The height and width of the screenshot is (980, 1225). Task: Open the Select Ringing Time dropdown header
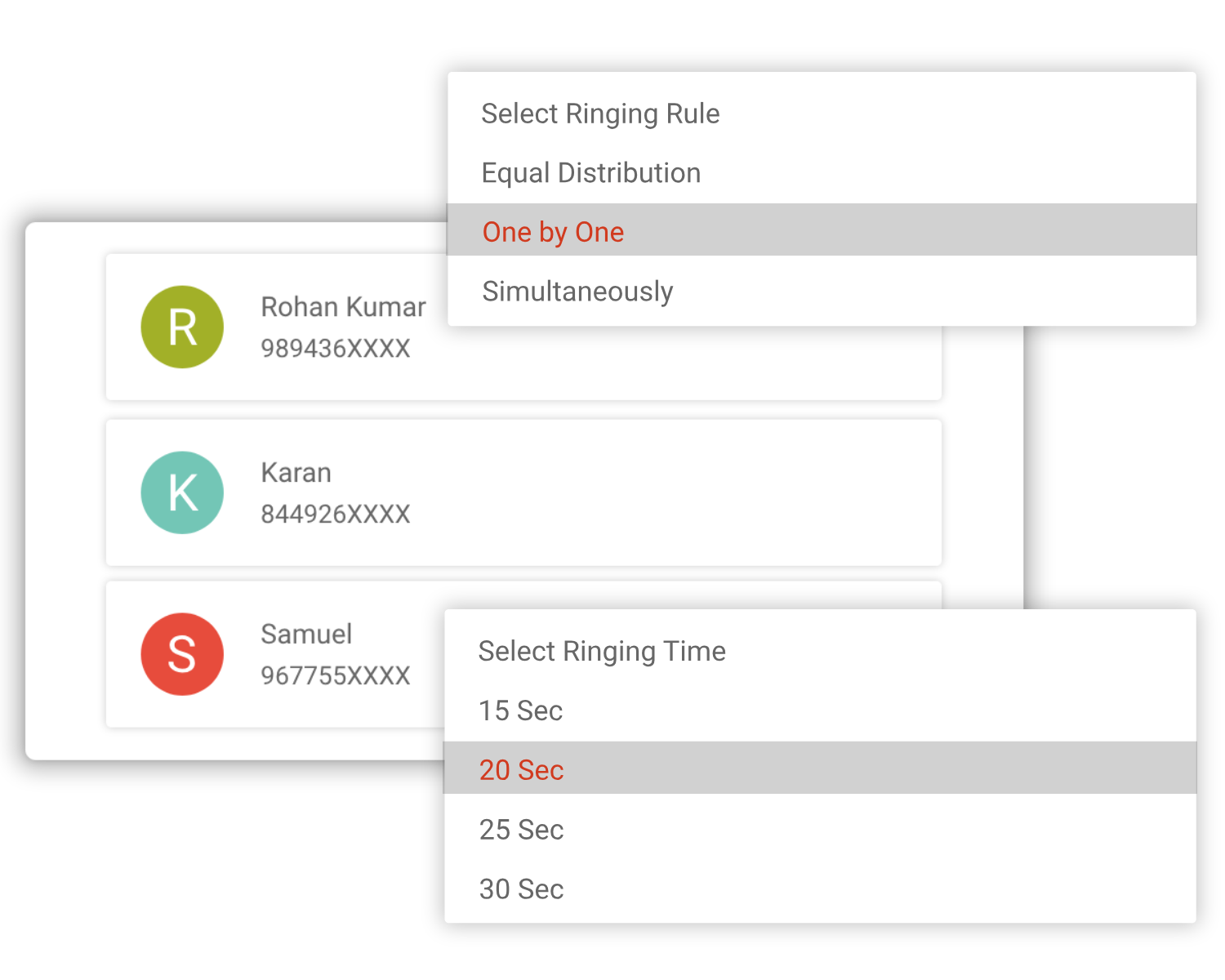click(602, 651)
